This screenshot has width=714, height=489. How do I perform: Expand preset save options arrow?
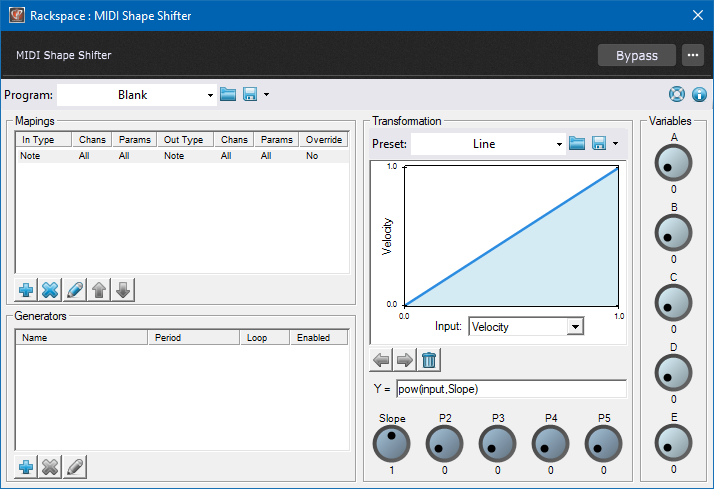(615, 143)
